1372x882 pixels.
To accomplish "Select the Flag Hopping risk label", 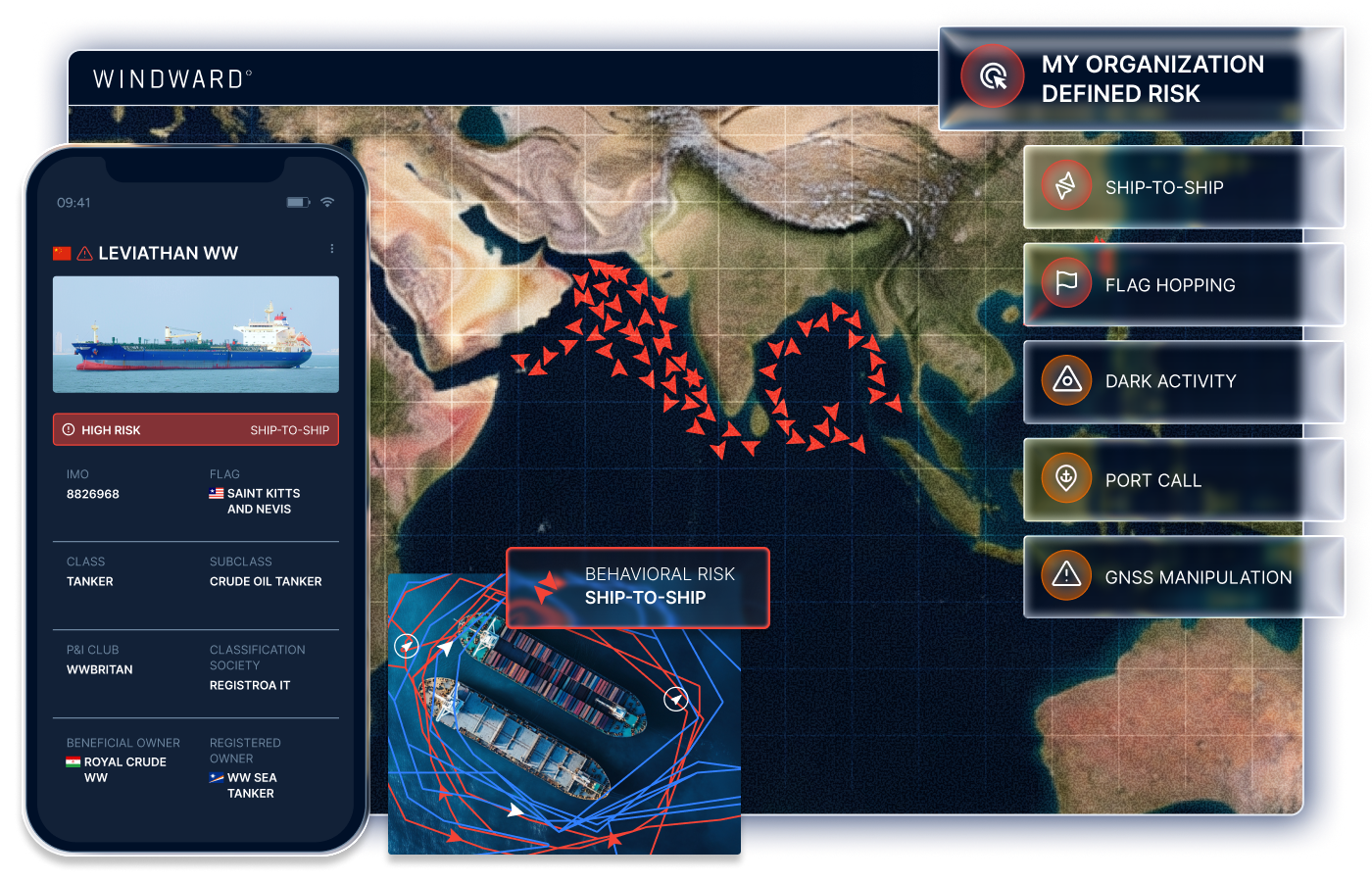I will (x=1169, y=285).
